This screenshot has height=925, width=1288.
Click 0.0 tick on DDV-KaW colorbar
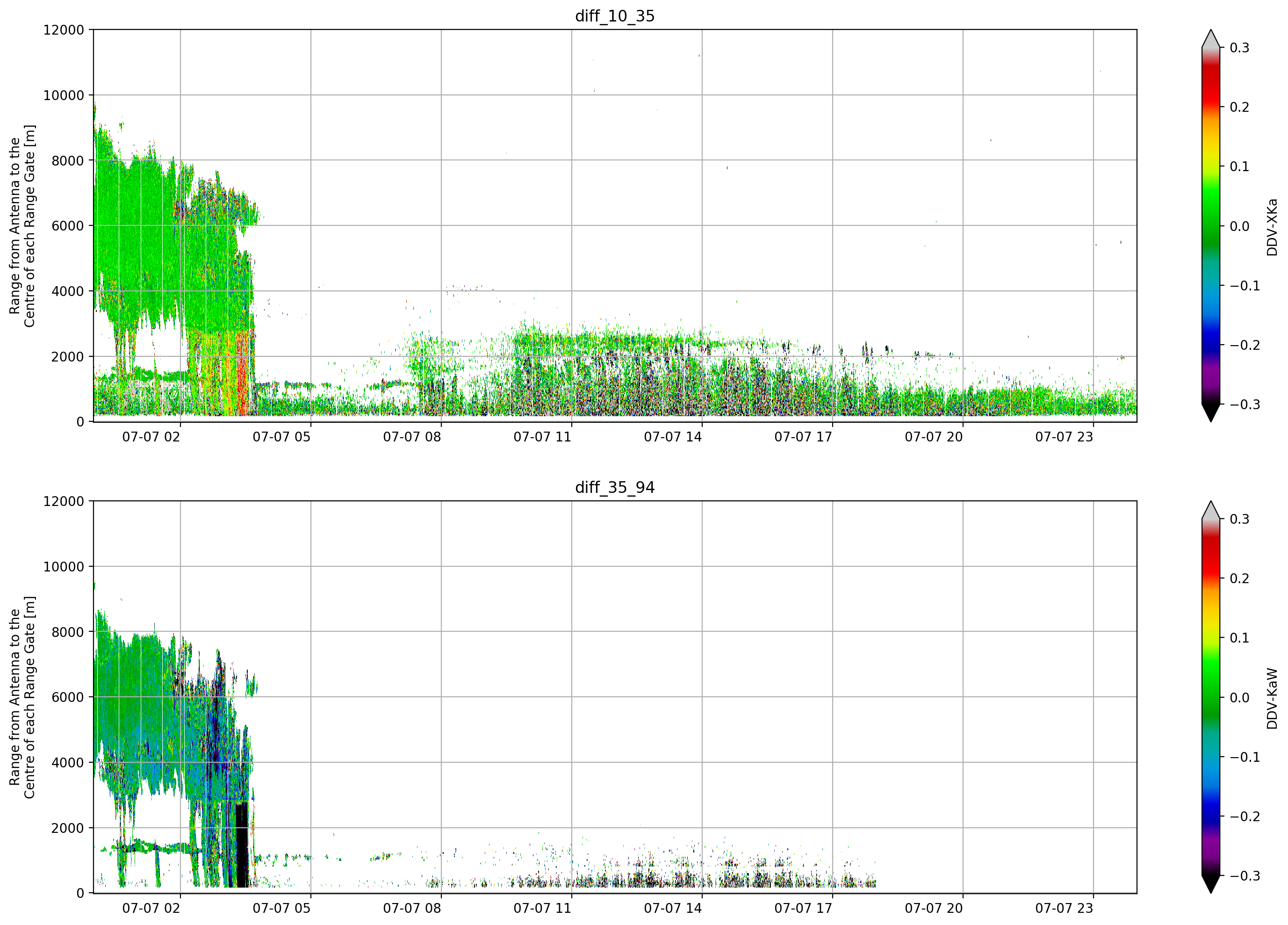tap(1239, 697)
